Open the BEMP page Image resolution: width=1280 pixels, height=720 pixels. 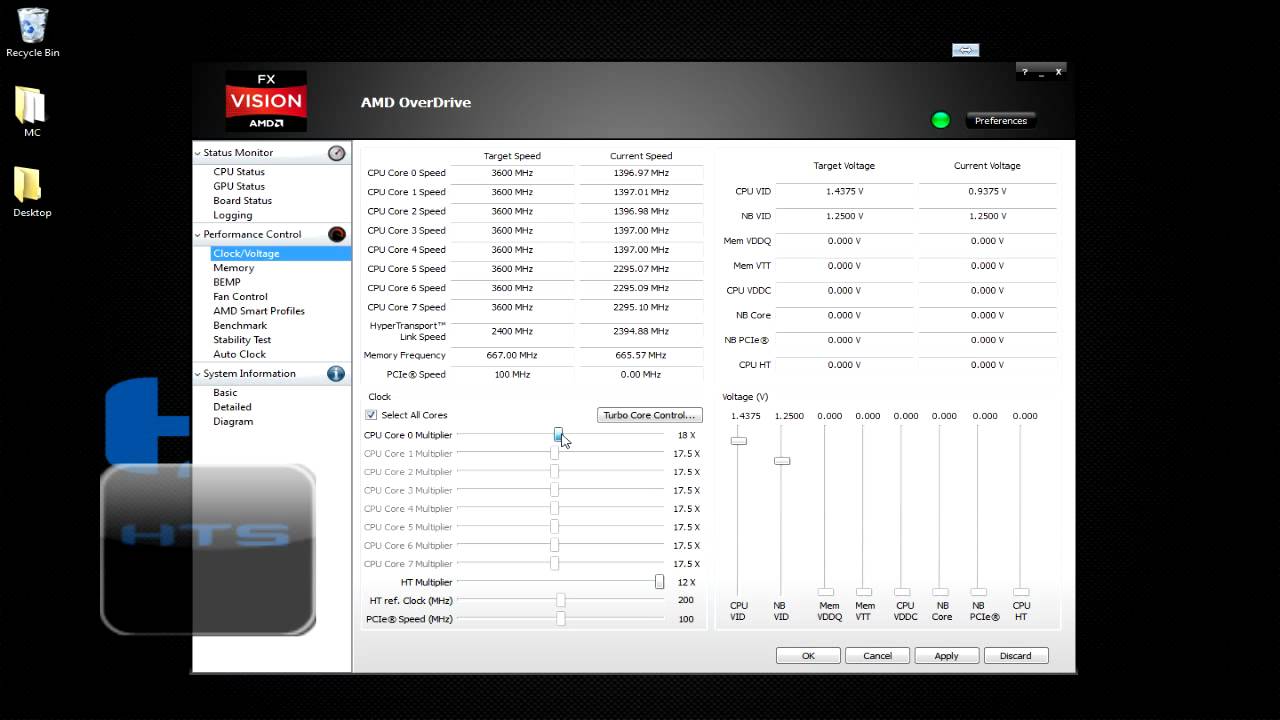(x=227, y=282)
